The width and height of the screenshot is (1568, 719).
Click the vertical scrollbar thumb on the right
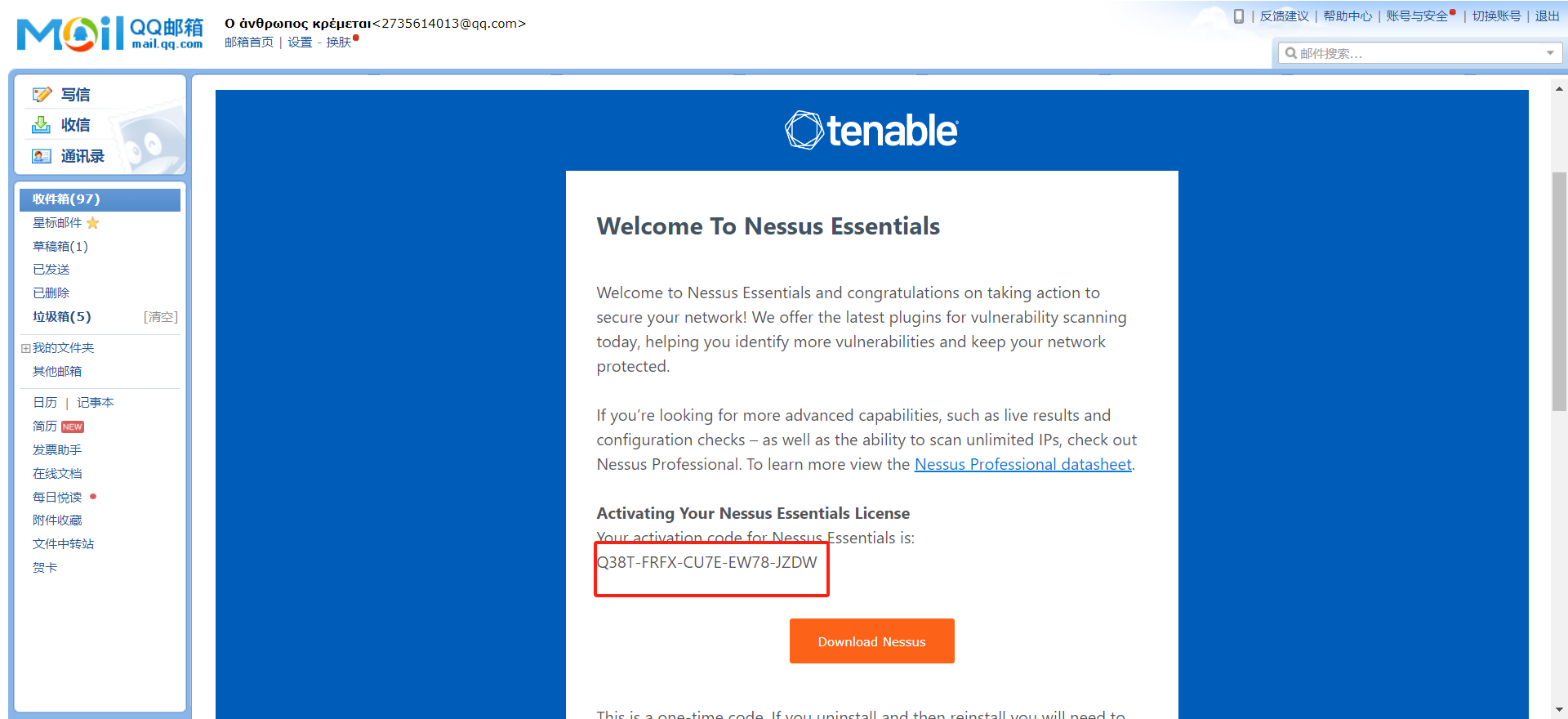click(x=1559, y=291)
